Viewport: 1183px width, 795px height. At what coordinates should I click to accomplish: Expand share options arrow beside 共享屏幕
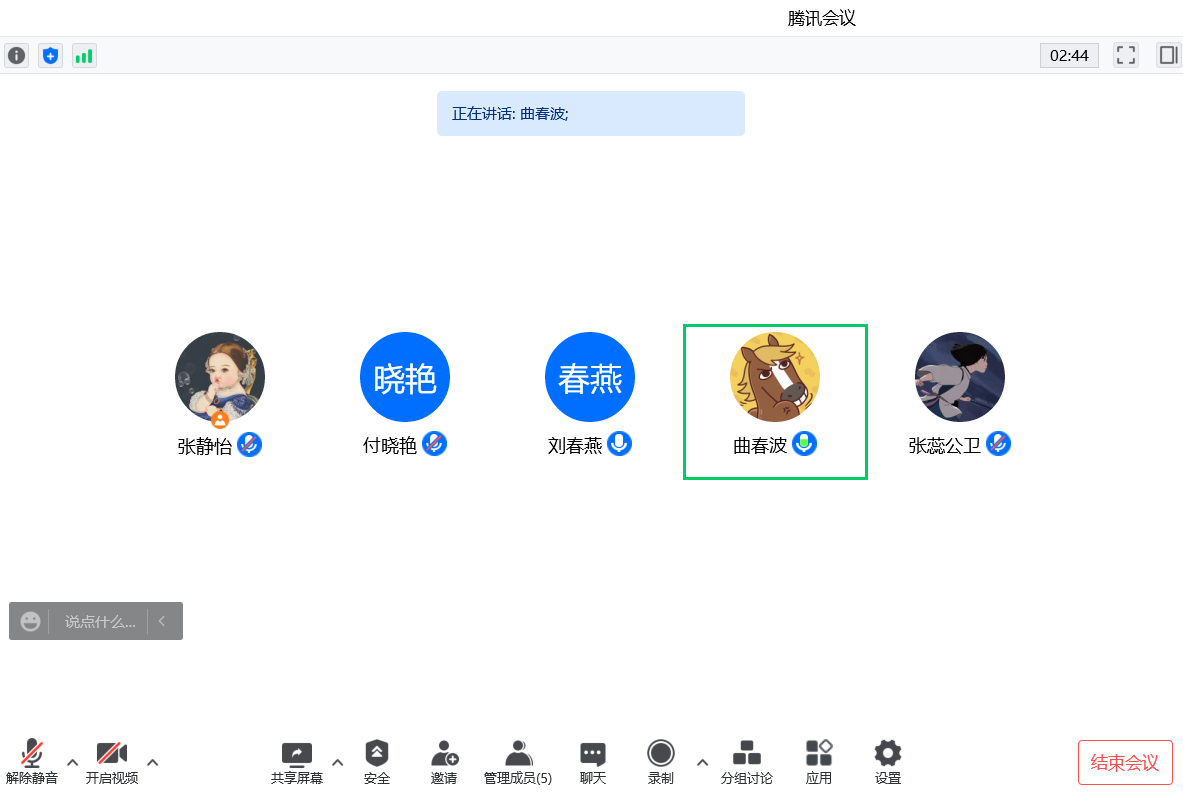pyautogui.click(x=338, y=762)
